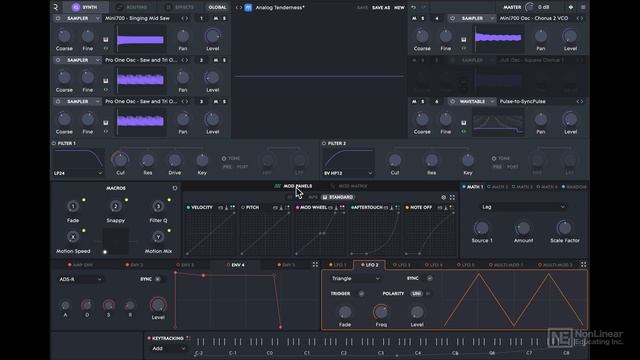Screen dimensions: 640x360
Task: Click the XY pad in the Macros panel
Action: point(116,242)
